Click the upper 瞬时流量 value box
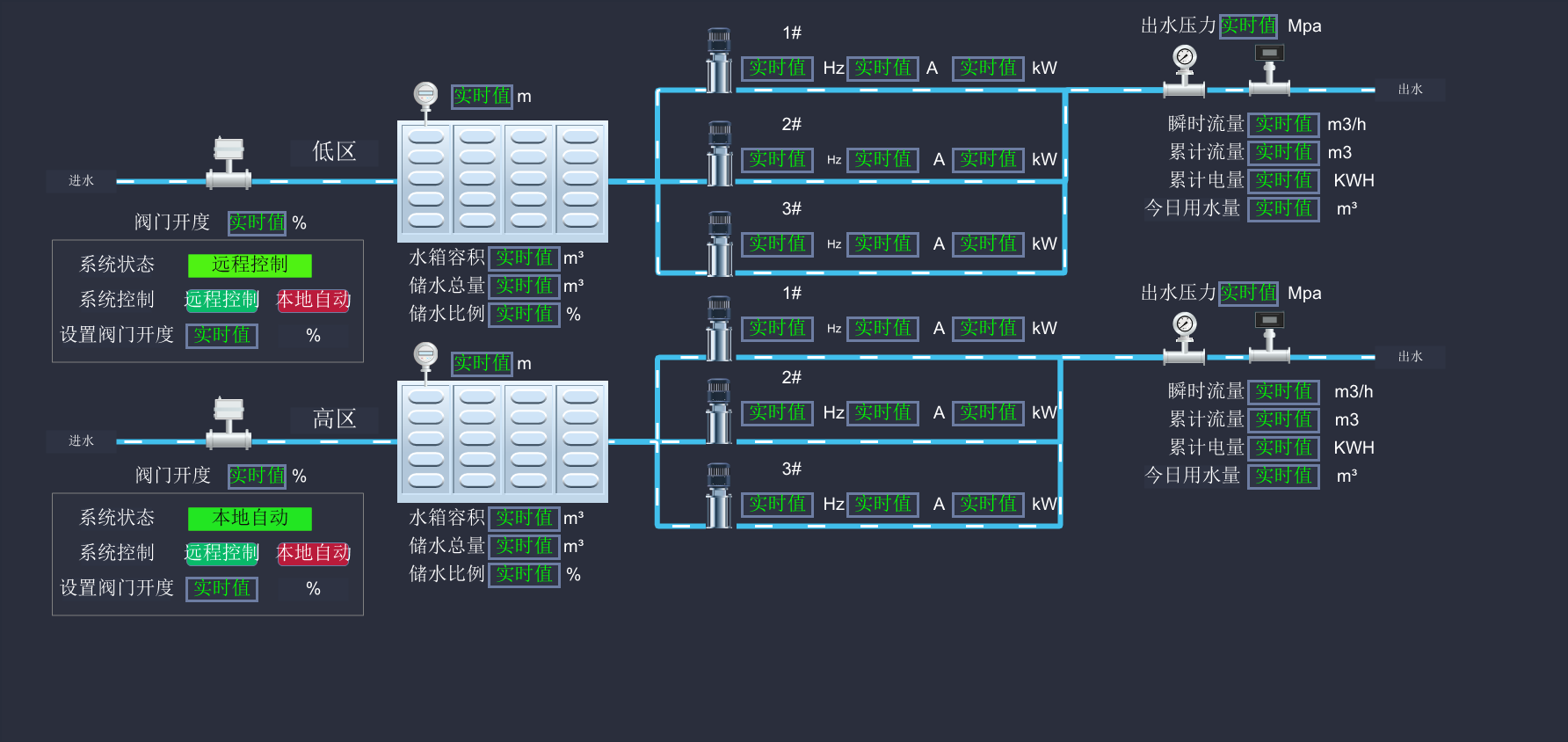 point(1283,124)
